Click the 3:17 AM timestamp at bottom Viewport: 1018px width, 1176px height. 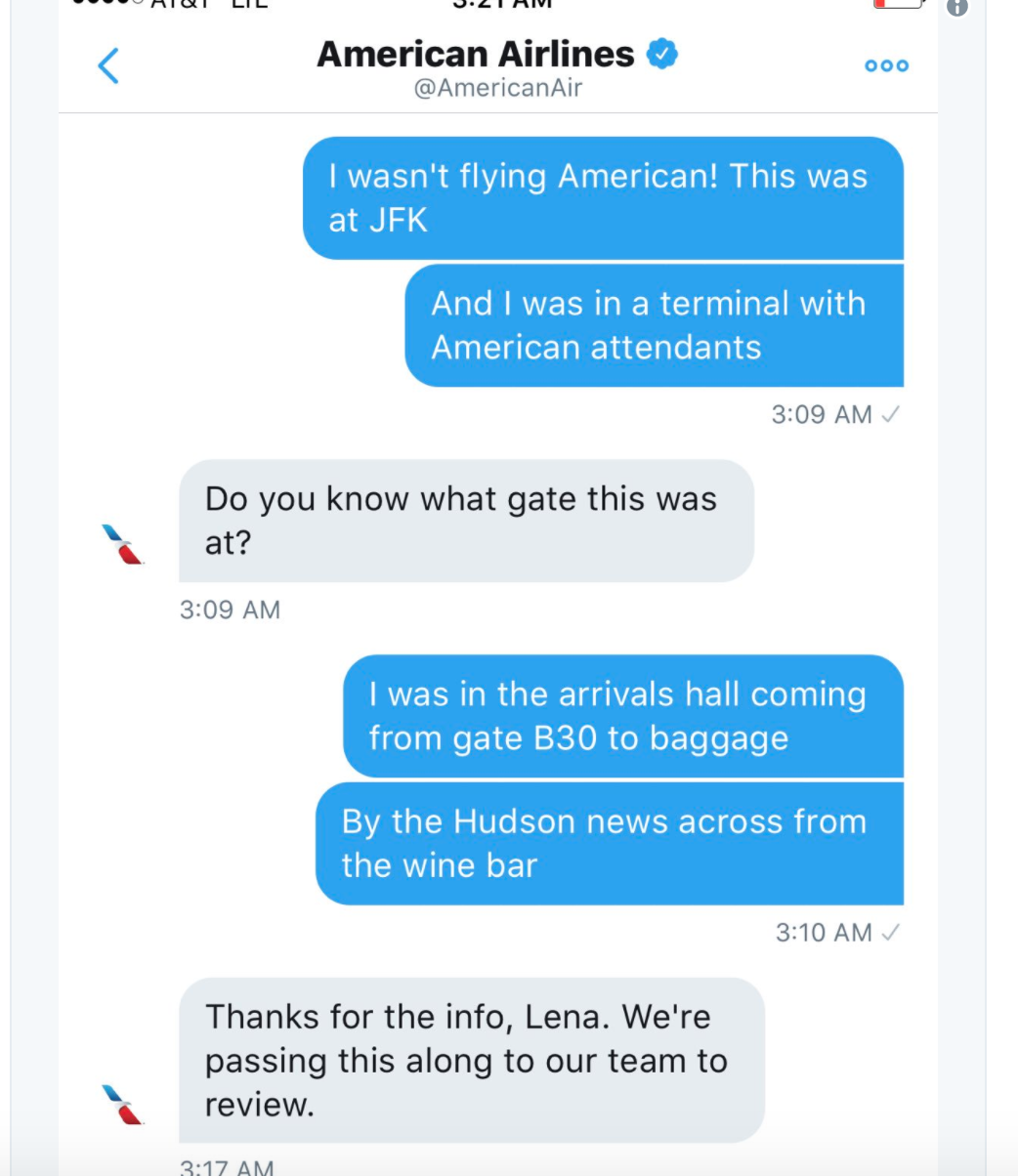click(x=228, y=1167)
